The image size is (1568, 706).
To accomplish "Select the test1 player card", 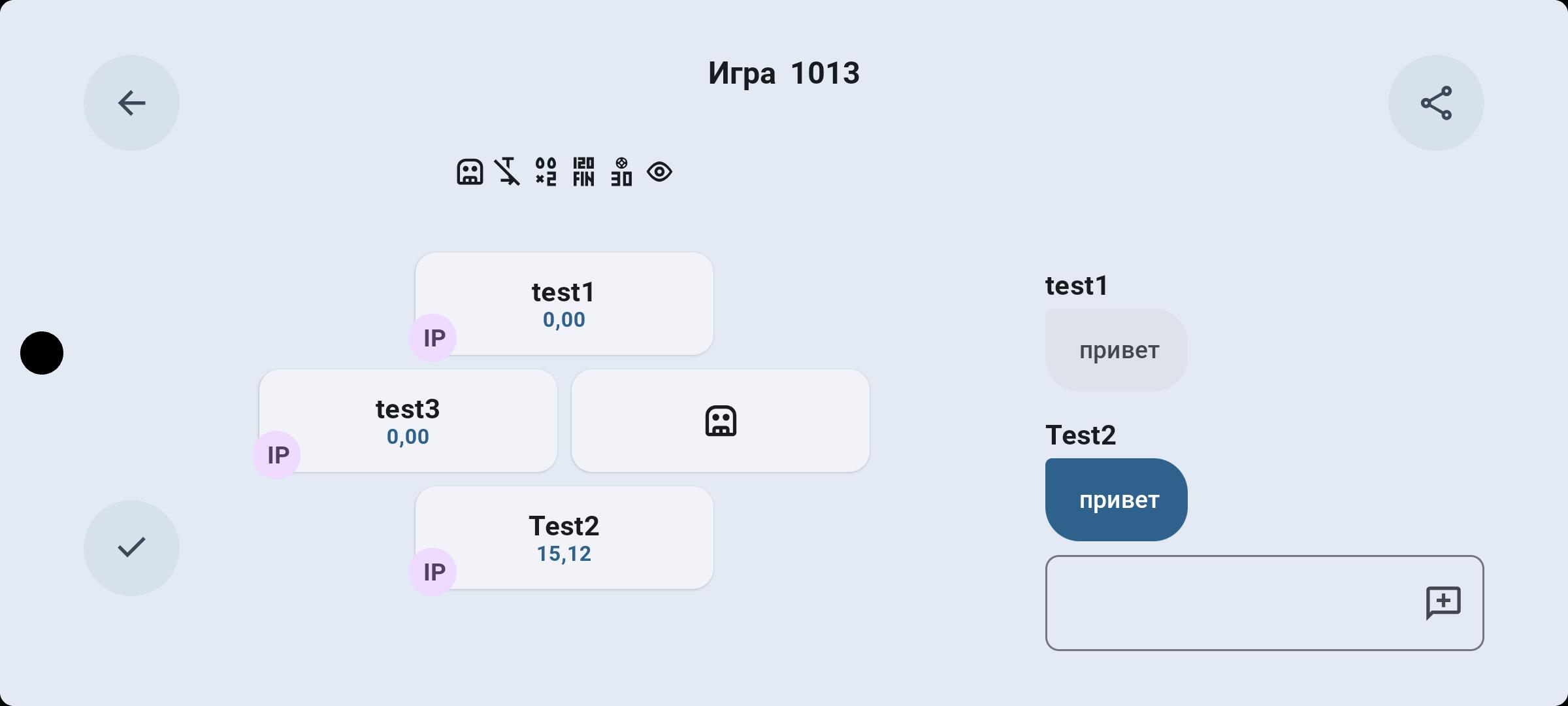I will tap(564, 304).
